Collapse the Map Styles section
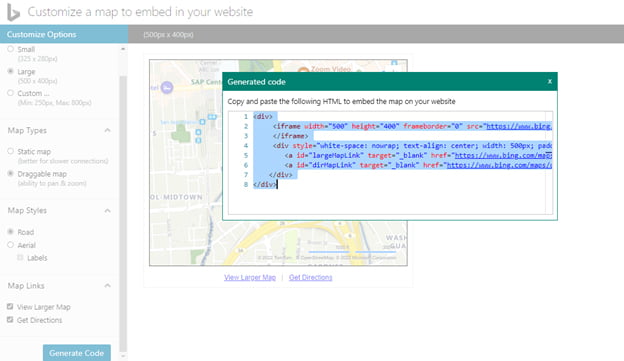The height and width of the screenshot is (361, 624). click(x=107, y=211)
